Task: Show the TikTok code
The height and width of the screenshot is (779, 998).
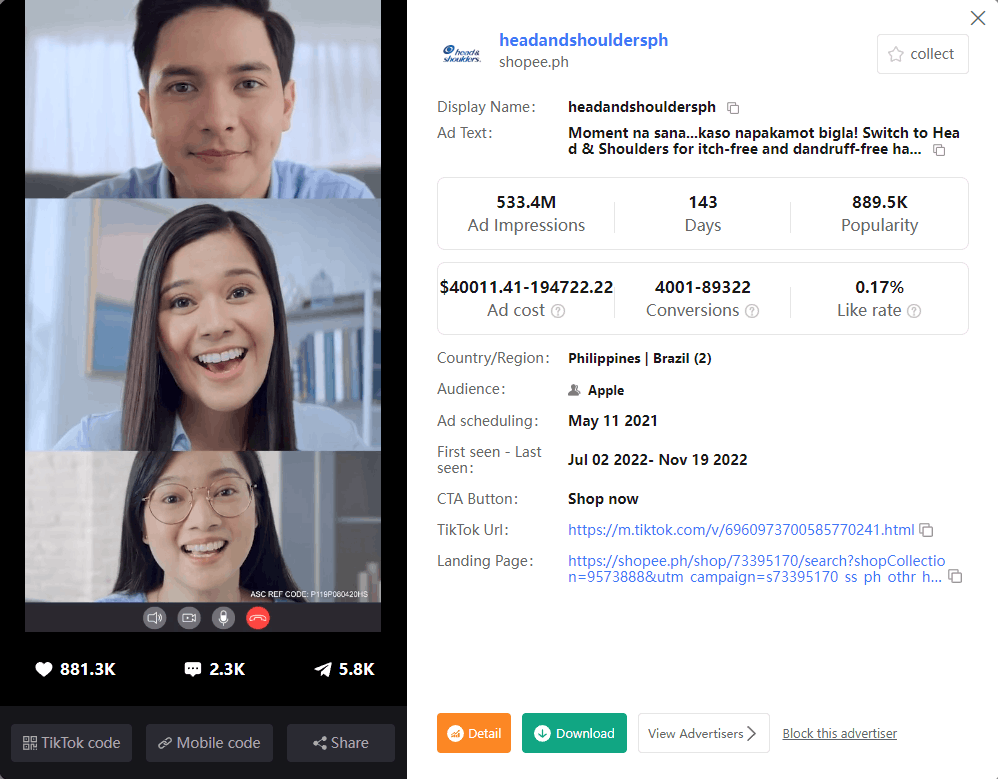Action: 71,743
